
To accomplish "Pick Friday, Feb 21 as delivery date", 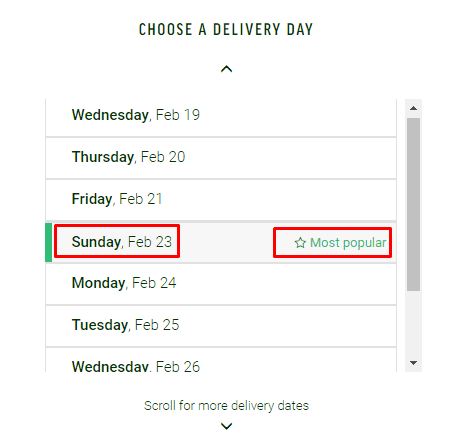I will point(221,200).
